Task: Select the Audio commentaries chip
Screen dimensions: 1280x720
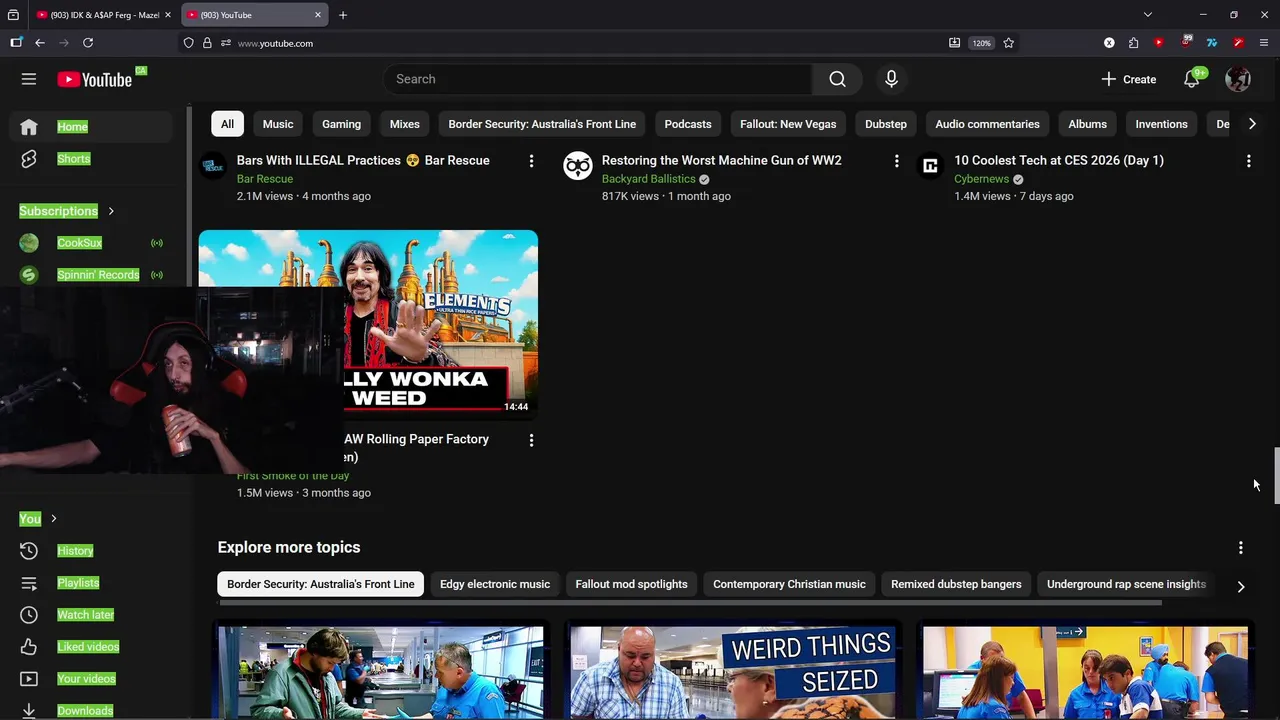Action: pyautogui.click(x=987, y=124)
